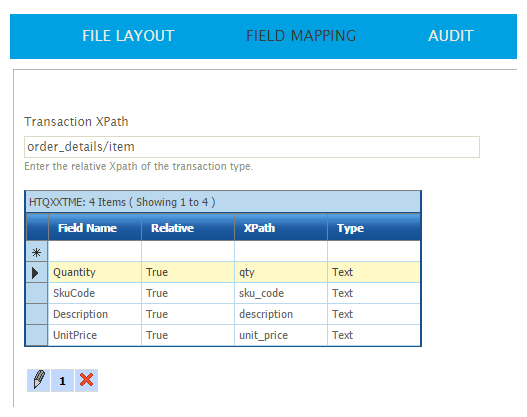
Task: Select the UnitPrice row header cell
Action: pos(37,335)
